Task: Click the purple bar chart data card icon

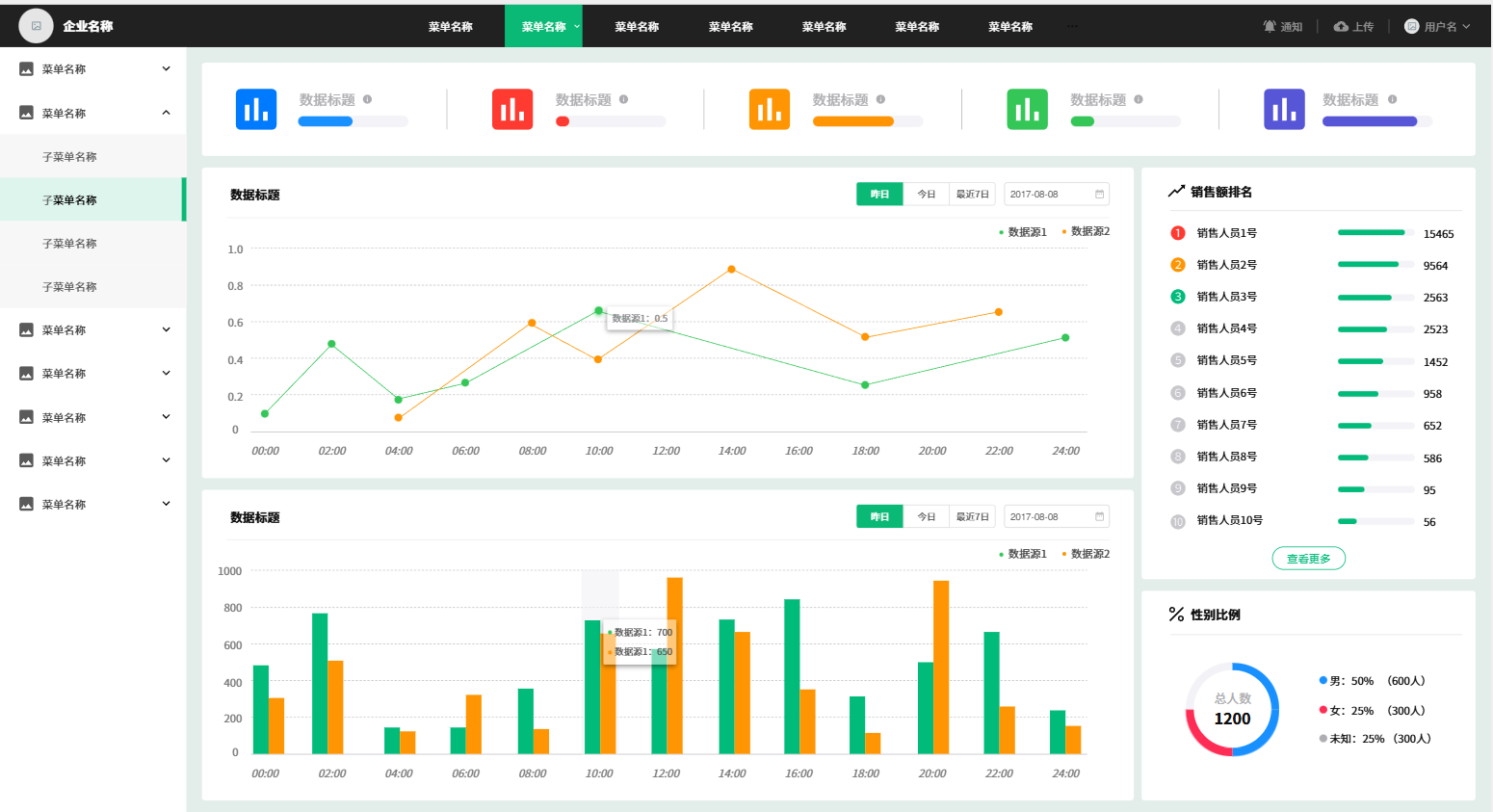Action: pos(1284,109)
